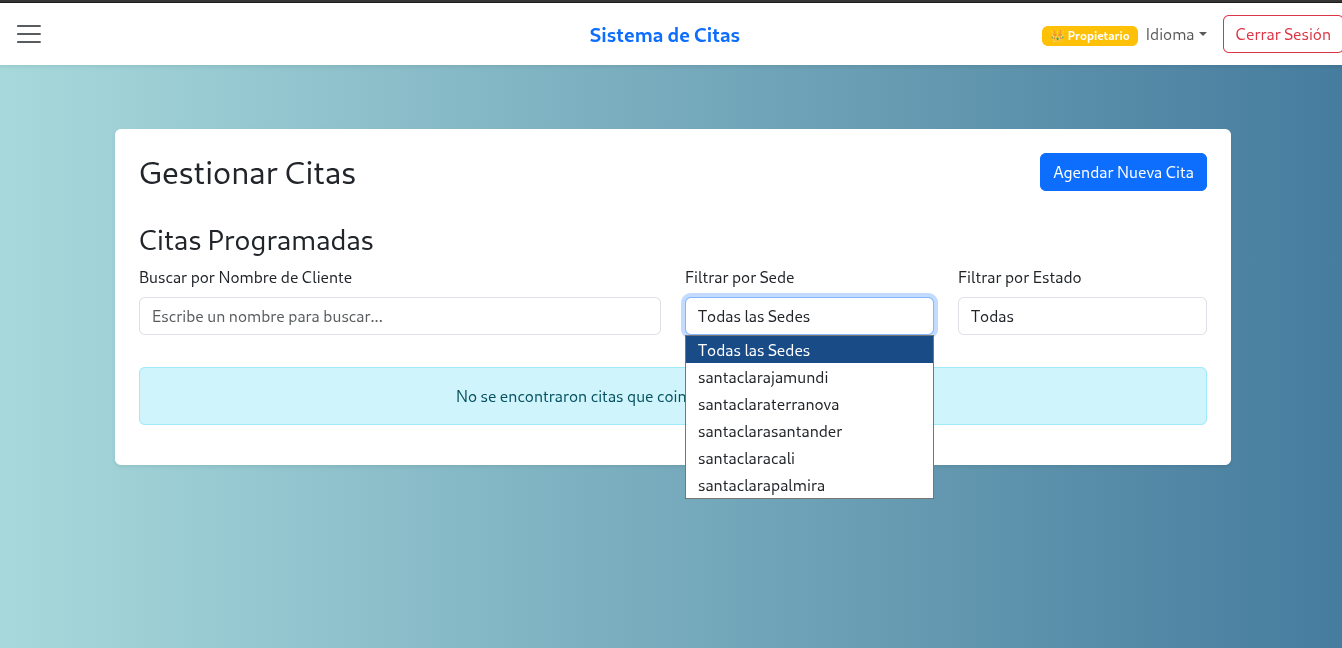Screen dimensions: 1342x648
Task: Click the crown icon on the Propietario badge
Action: point(1057,35)
